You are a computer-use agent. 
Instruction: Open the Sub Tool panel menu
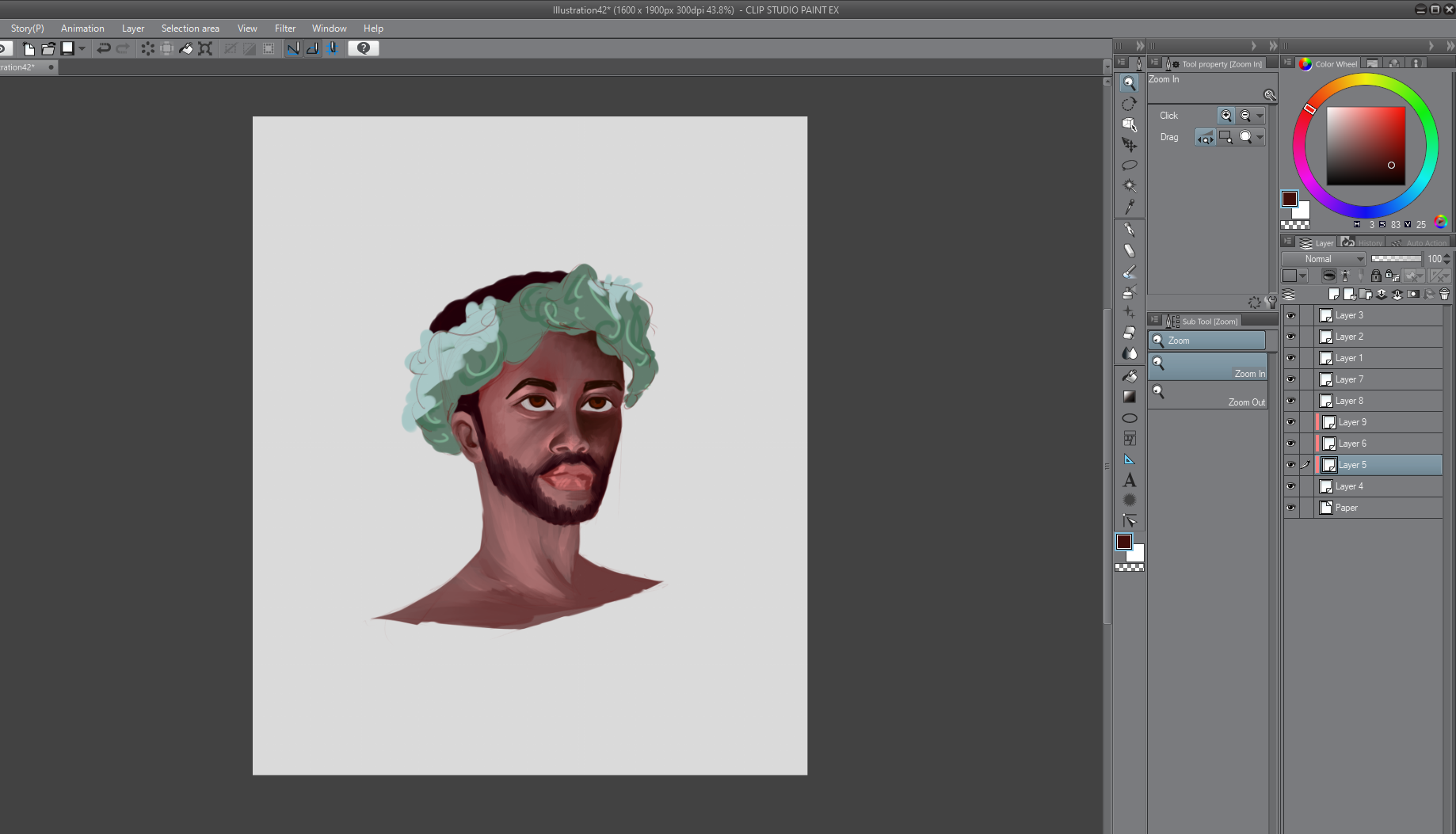click(1155, 320)
